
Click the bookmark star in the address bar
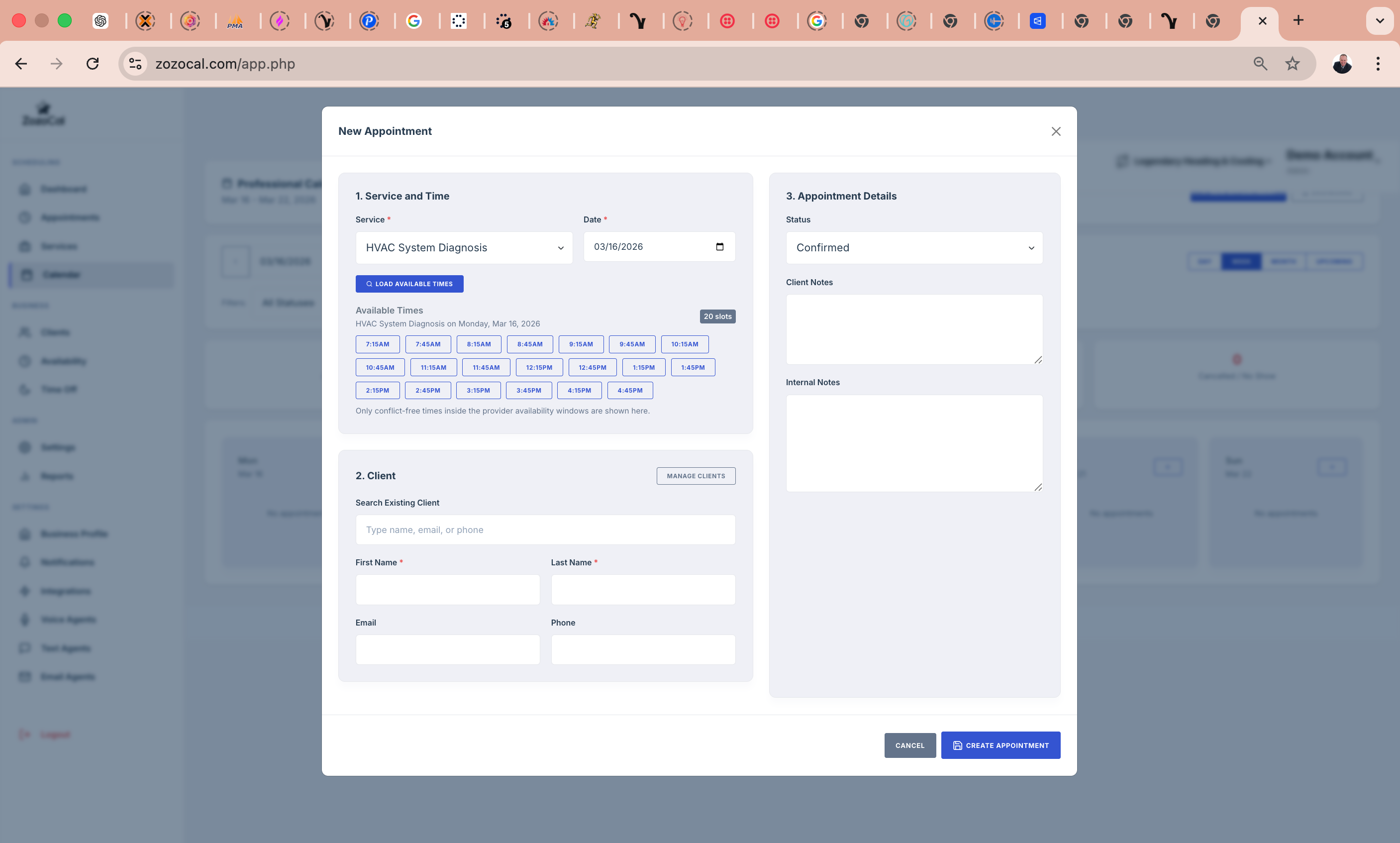pos(1292,63)
